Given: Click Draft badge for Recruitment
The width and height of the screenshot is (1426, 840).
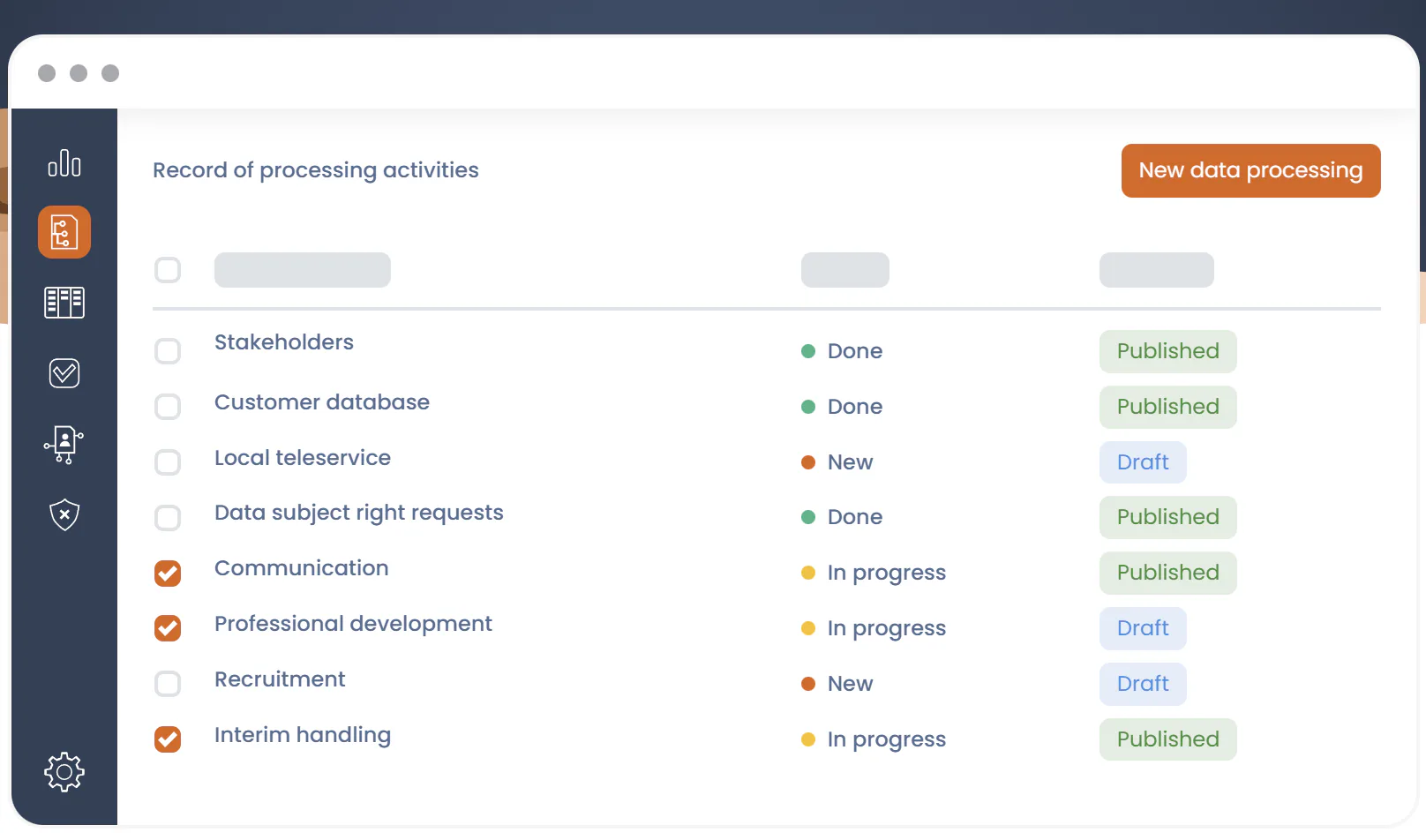Looking at the screenshot, I should pos(1143,684).
